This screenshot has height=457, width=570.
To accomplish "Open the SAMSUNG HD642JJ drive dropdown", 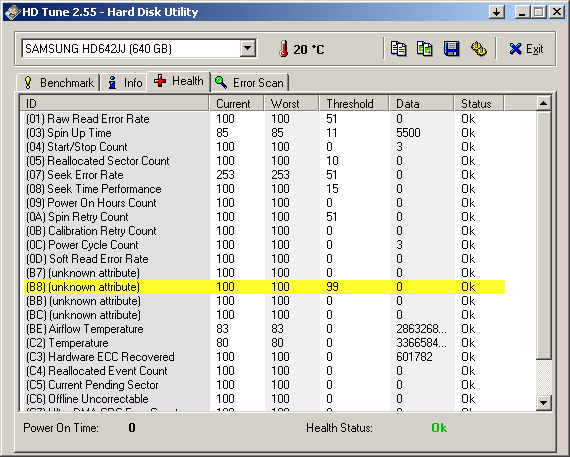I will 139,48.
